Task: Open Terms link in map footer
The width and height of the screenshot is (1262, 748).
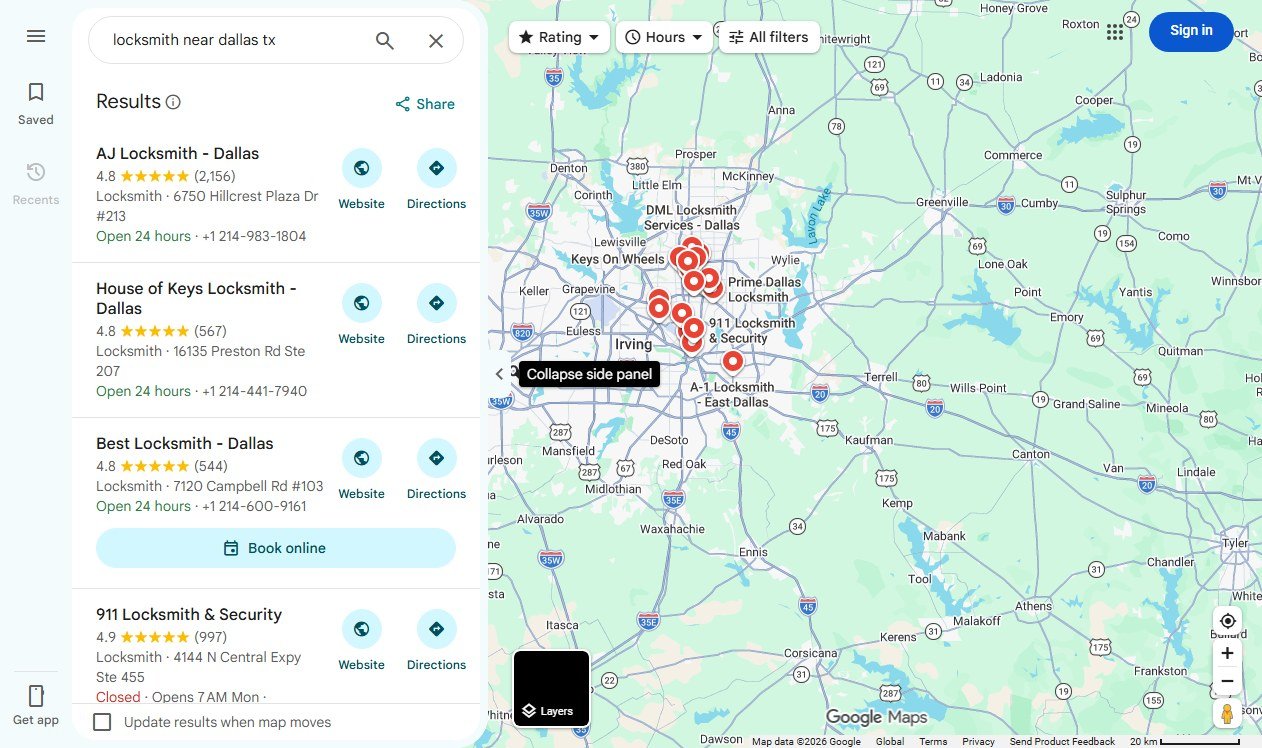Action: coord(933,741)
